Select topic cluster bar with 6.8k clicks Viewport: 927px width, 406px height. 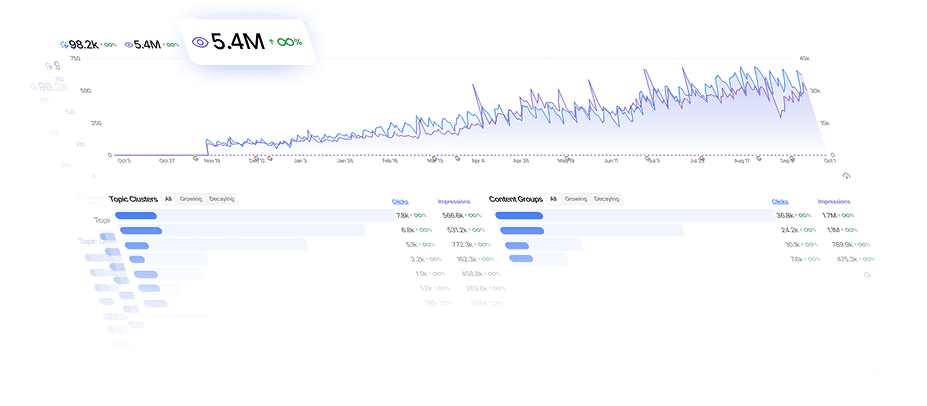point(243,230)
